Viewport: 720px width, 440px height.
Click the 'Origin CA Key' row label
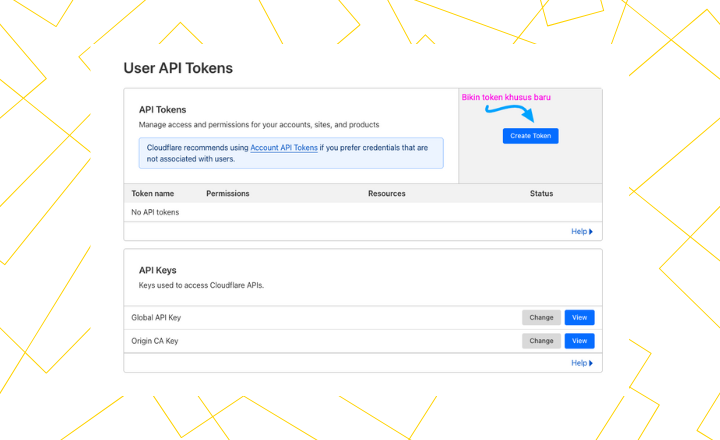155,341
